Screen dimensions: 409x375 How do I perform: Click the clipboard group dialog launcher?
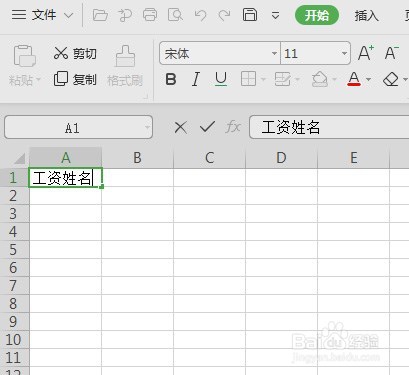(145, 97)
